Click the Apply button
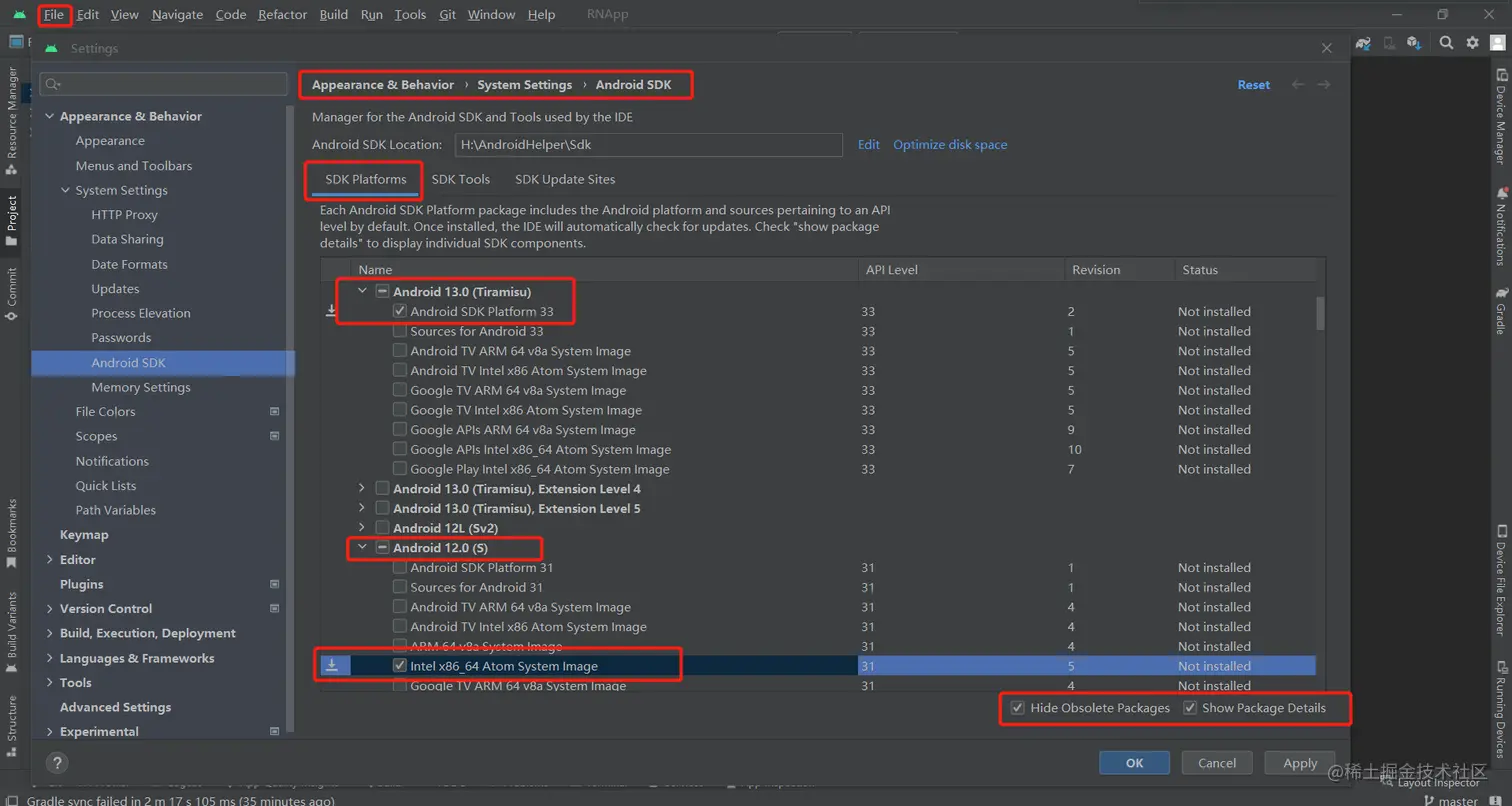Viewport: 1512px width, 806px height. [x=1300, y=763]
